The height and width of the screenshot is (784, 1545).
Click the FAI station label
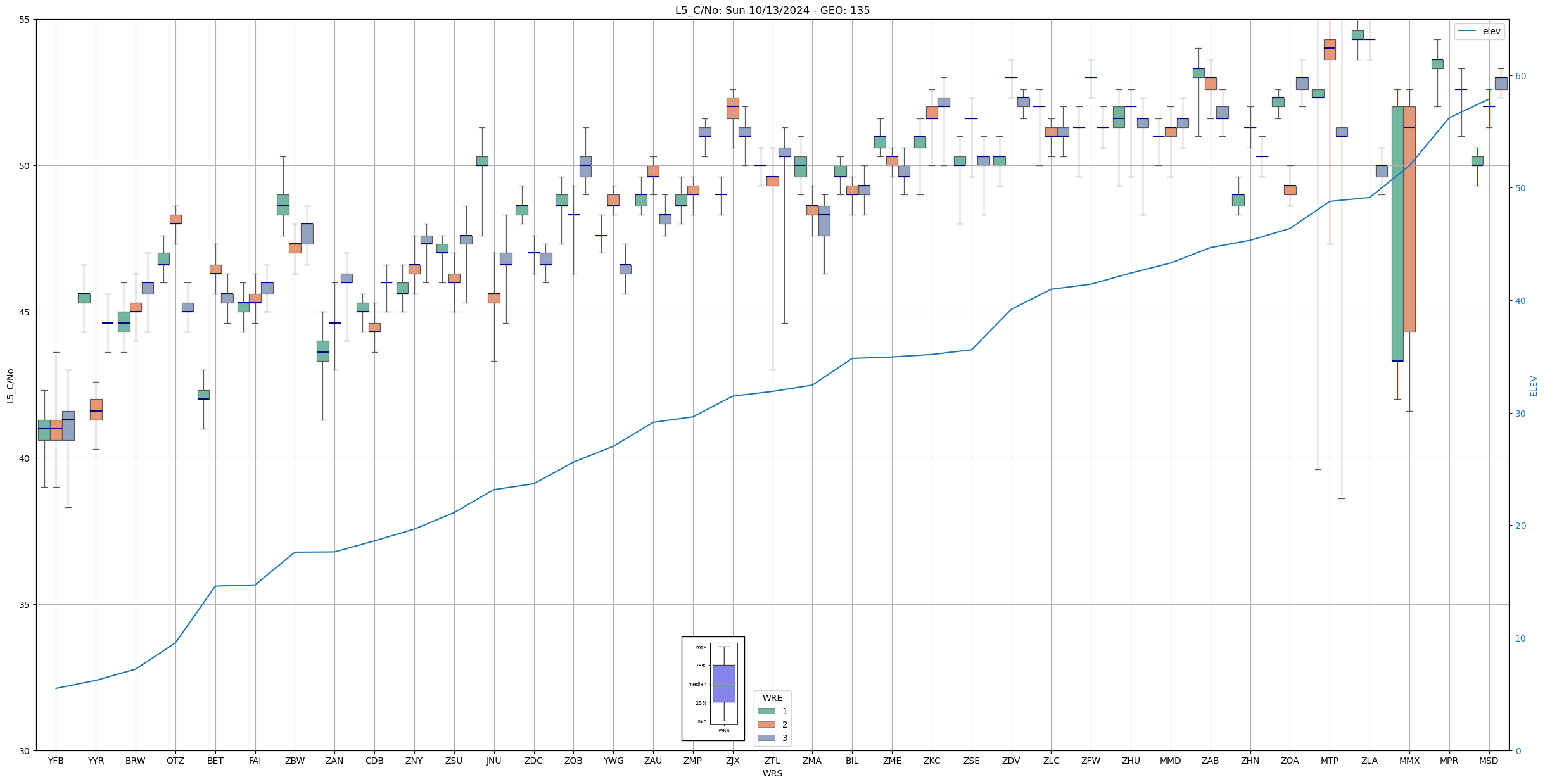255,761
